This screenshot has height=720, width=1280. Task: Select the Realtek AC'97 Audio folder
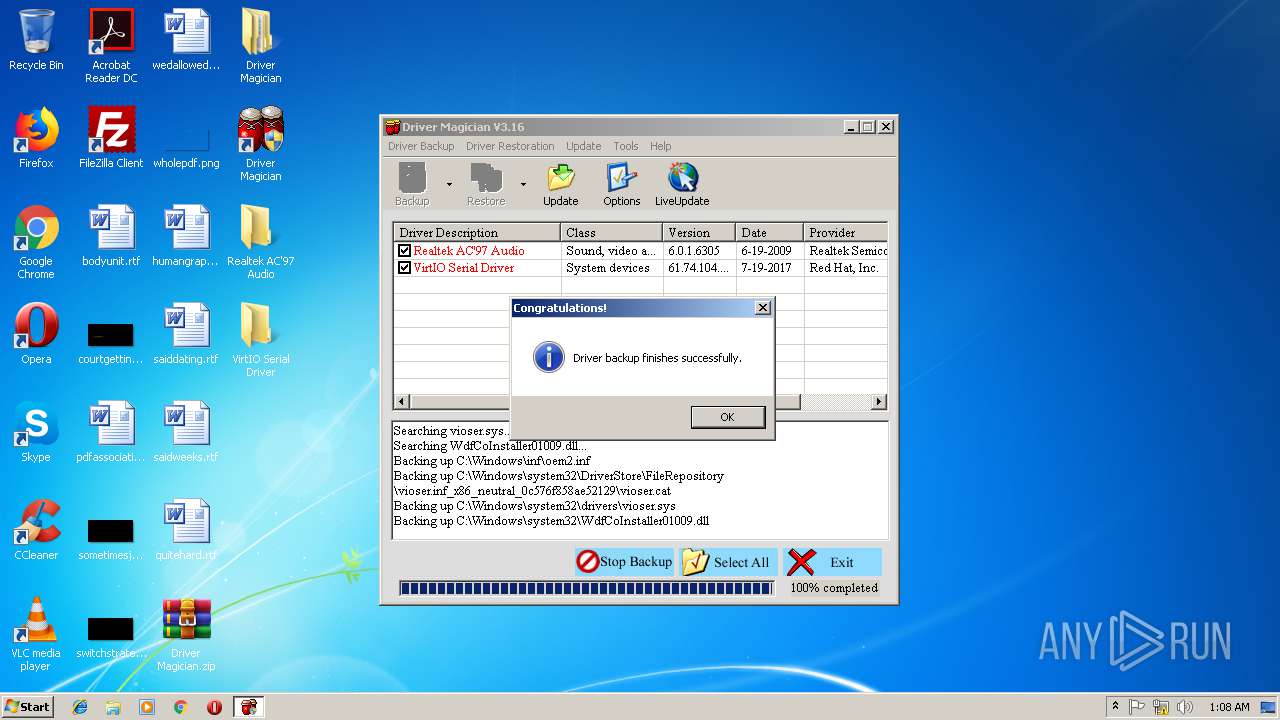pyautogui.click(x=260, y=242)
